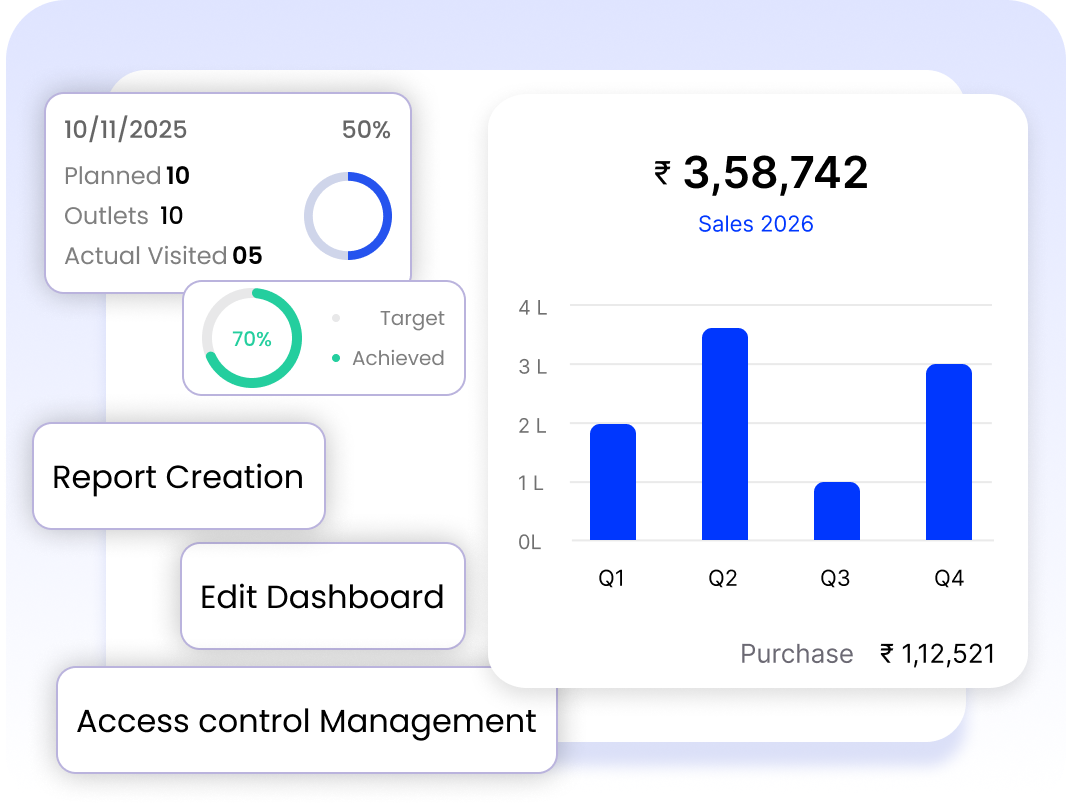Select the Actual Visited 05 row

click(x=163, y=256)
